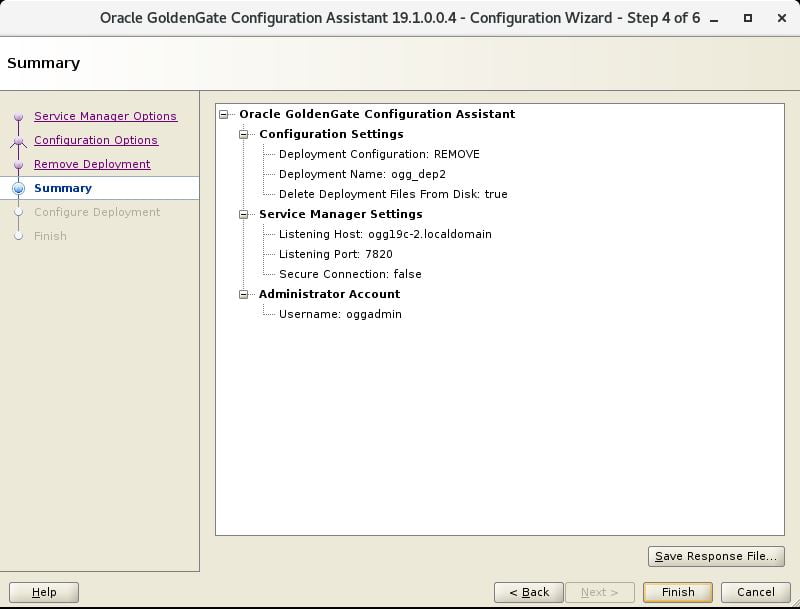Image resolution: width=800 pixels, height=609 pixels.
Task: Select 'Listening Port: 7820' row
Action: pos(336,254)
